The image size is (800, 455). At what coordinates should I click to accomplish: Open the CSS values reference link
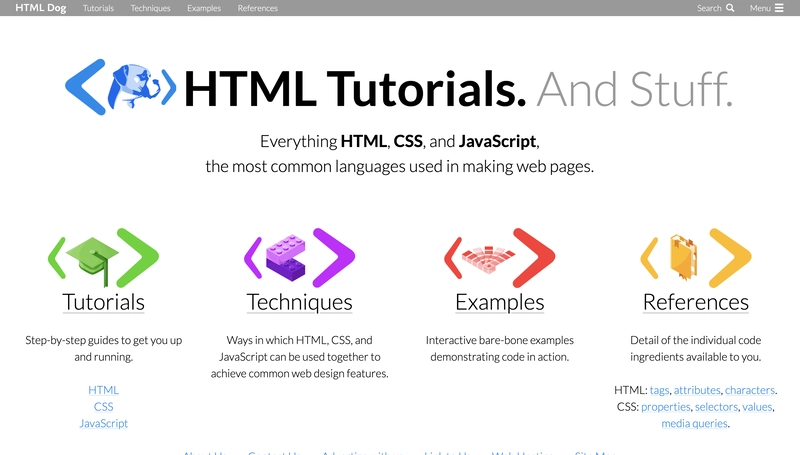click(x=757, y=407)
